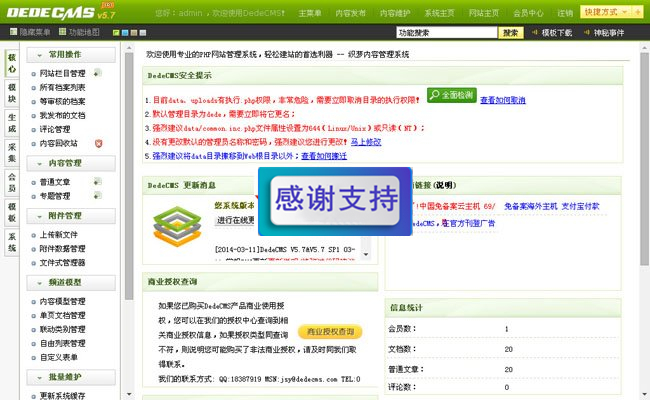Click the update message list down arrow
Image resolution: width=650 pixels, height=400 pixels.
coord(366,255)
